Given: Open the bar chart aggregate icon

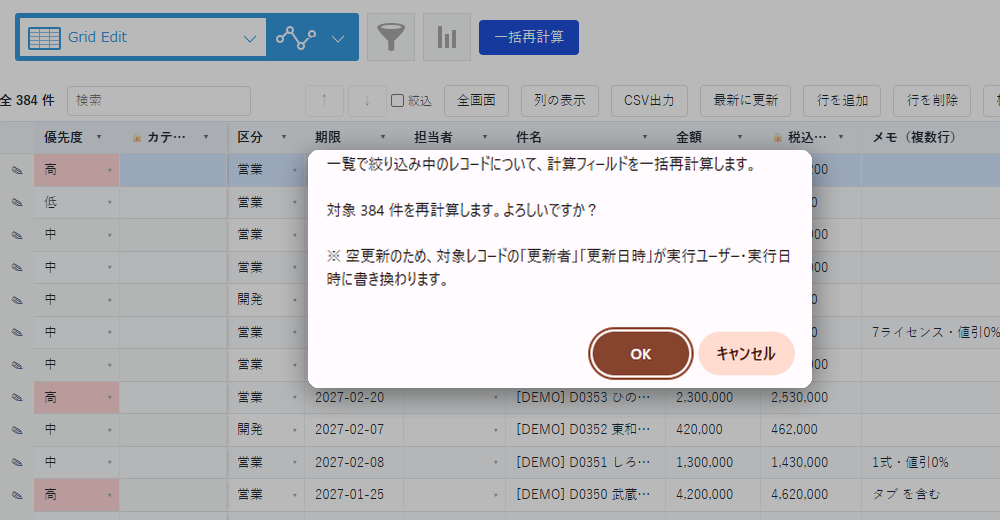Looking at the screenshot, I should click(446, 37).
